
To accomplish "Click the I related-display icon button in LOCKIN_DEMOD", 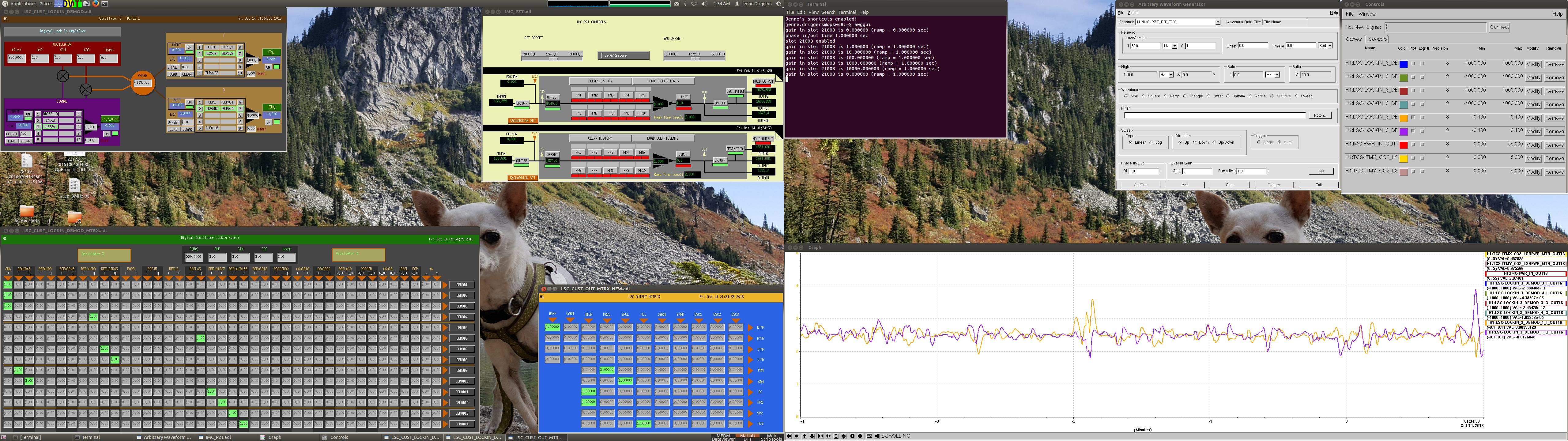I will pyautogui.click(x=272, y=52).
